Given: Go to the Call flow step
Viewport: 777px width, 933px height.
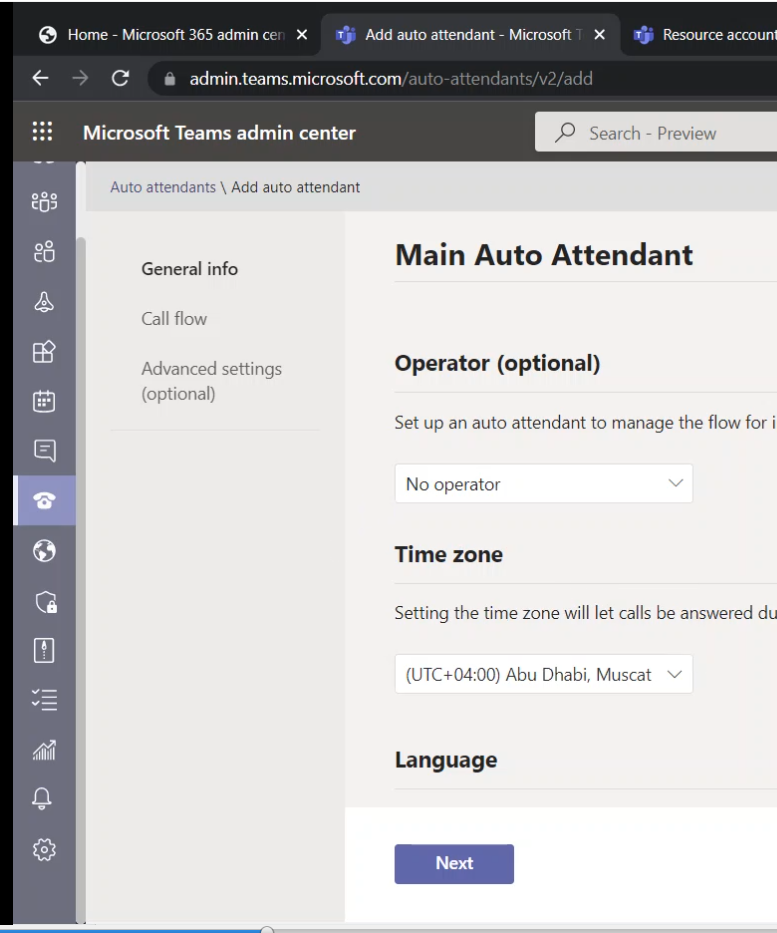Looking at the screenshot, I should (174, 319).
